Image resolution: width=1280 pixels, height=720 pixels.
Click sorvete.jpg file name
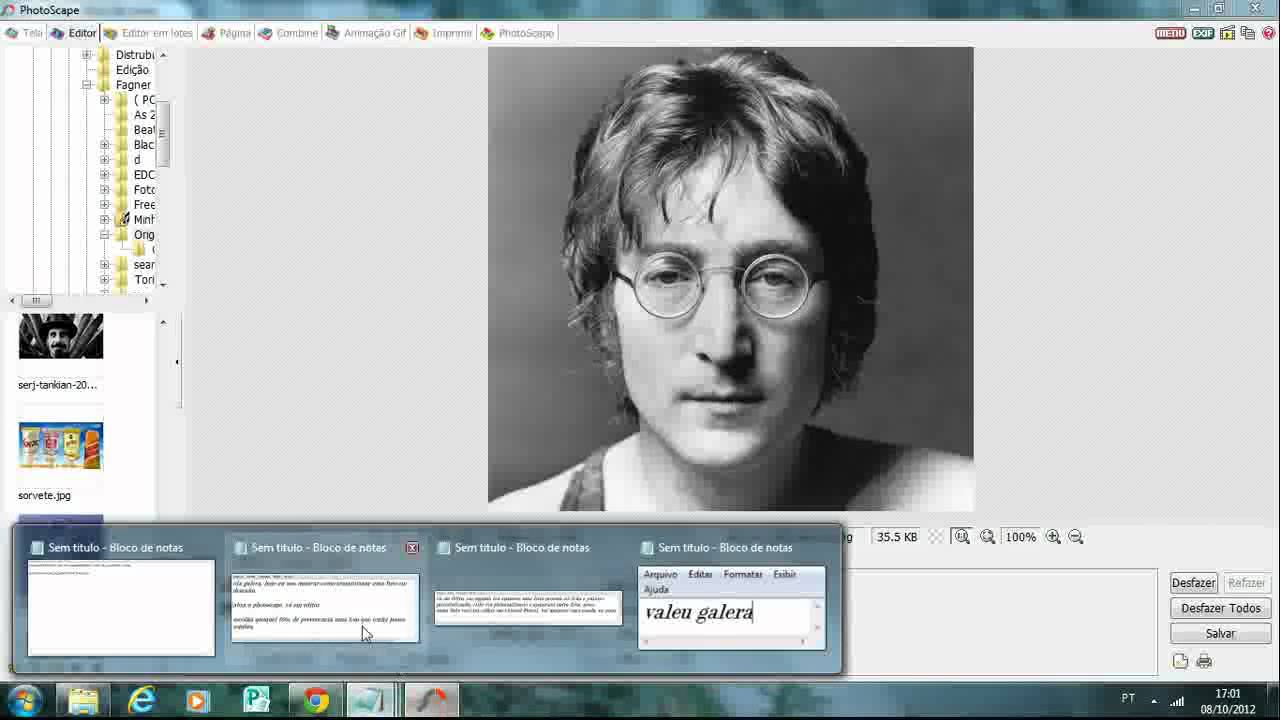44,495
